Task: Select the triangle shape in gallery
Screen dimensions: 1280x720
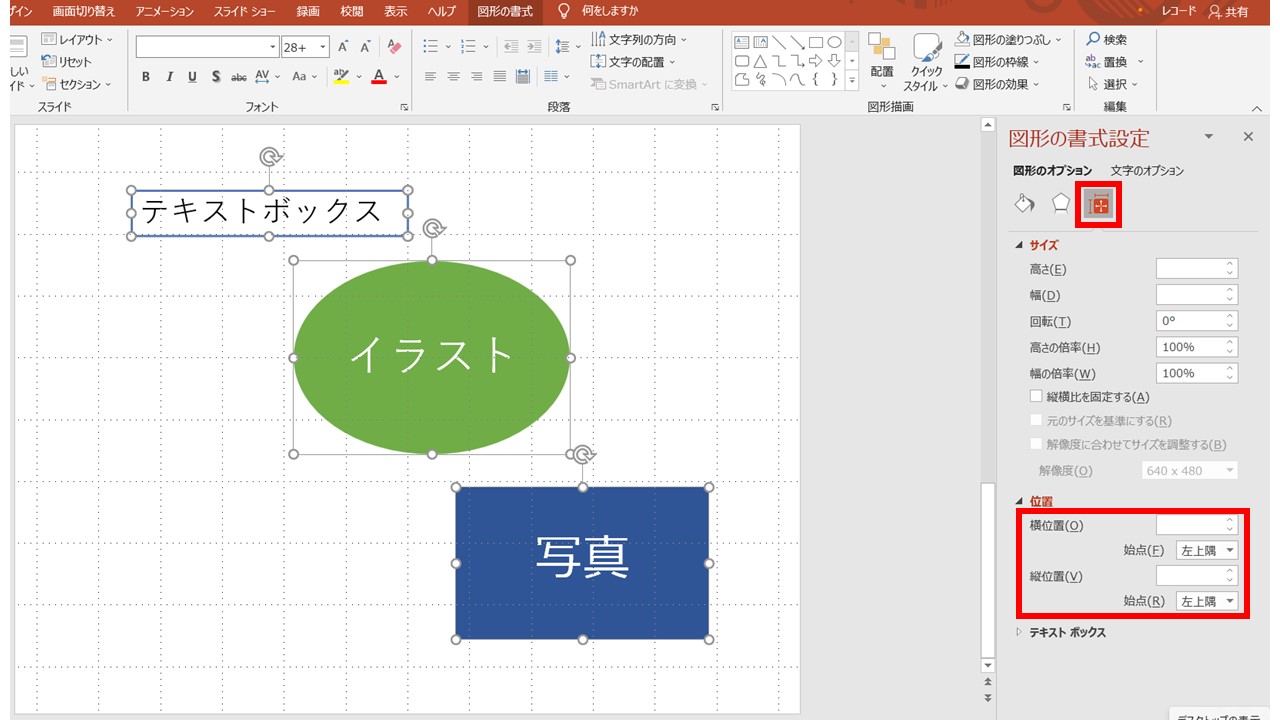Action: point(760,61)
